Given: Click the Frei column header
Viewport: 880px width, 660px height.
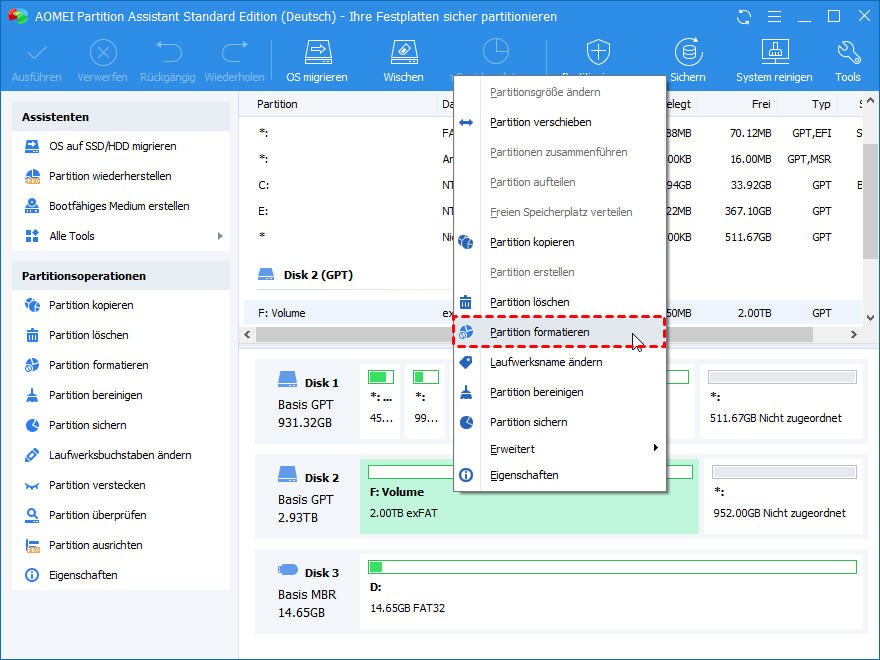Looking at the screenshot, I should click(761, 104).
